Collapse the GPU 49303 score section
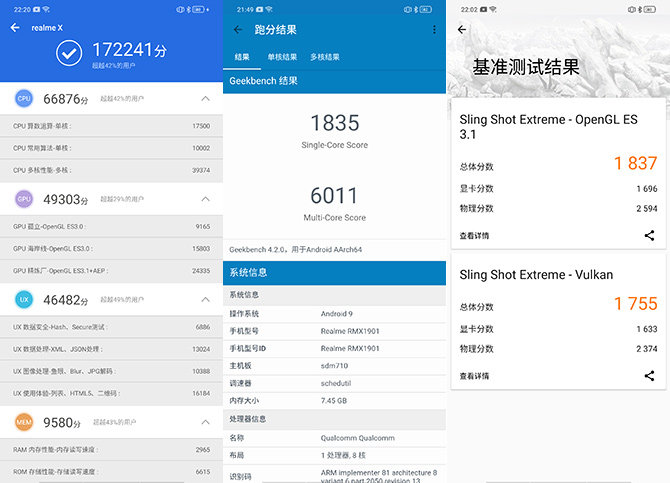670x483 pixels. pos(206,199)
